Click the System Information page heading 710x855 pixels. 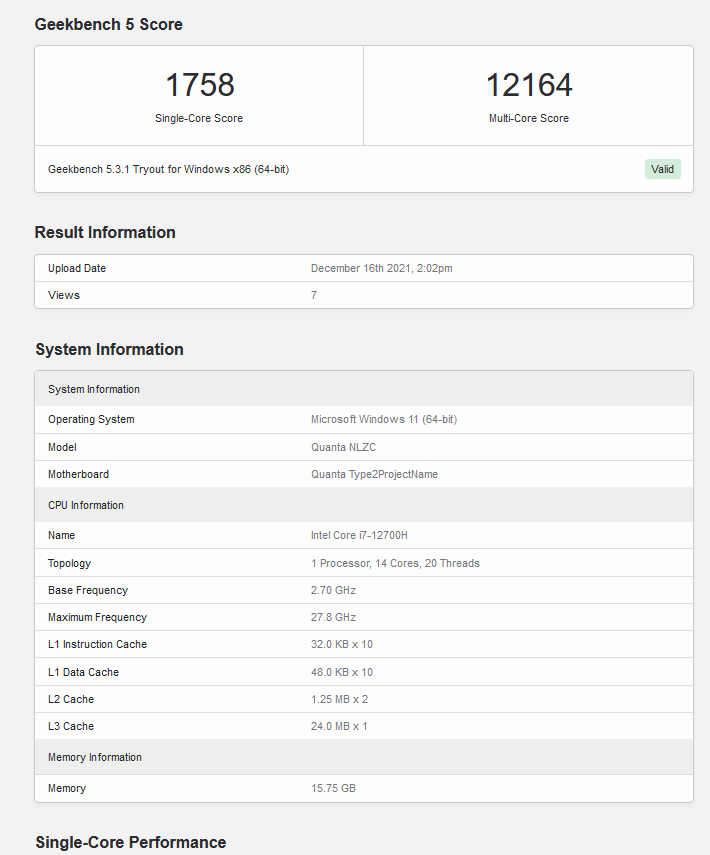[x=110, y=350]
